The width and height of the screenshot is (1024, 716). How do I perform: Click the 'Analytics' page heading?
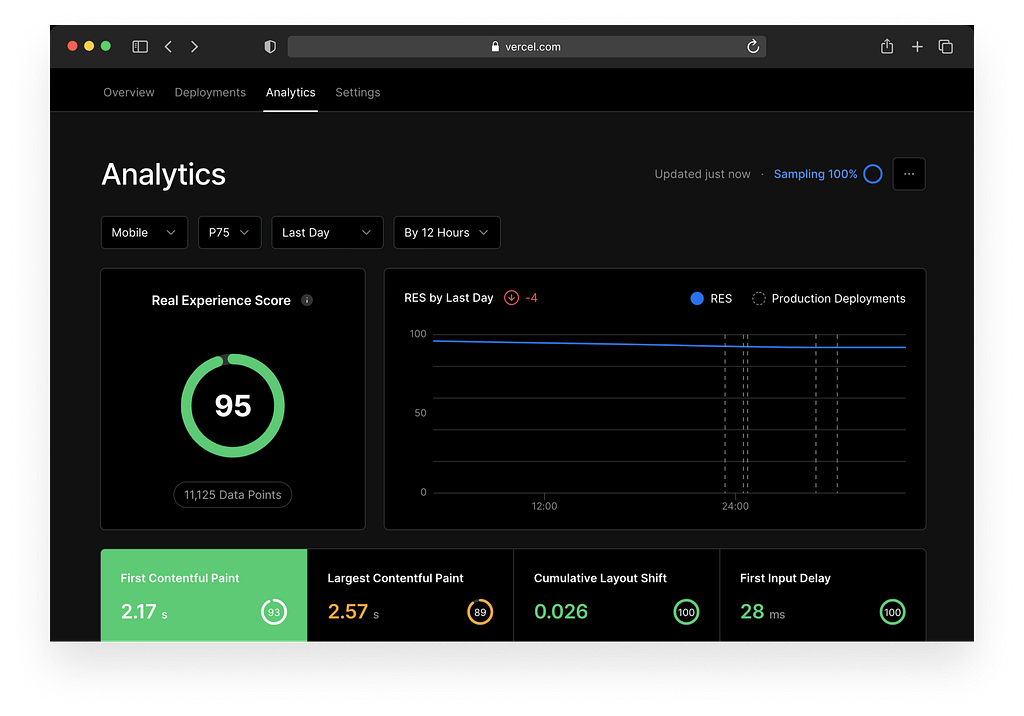(x=163, y=174)
